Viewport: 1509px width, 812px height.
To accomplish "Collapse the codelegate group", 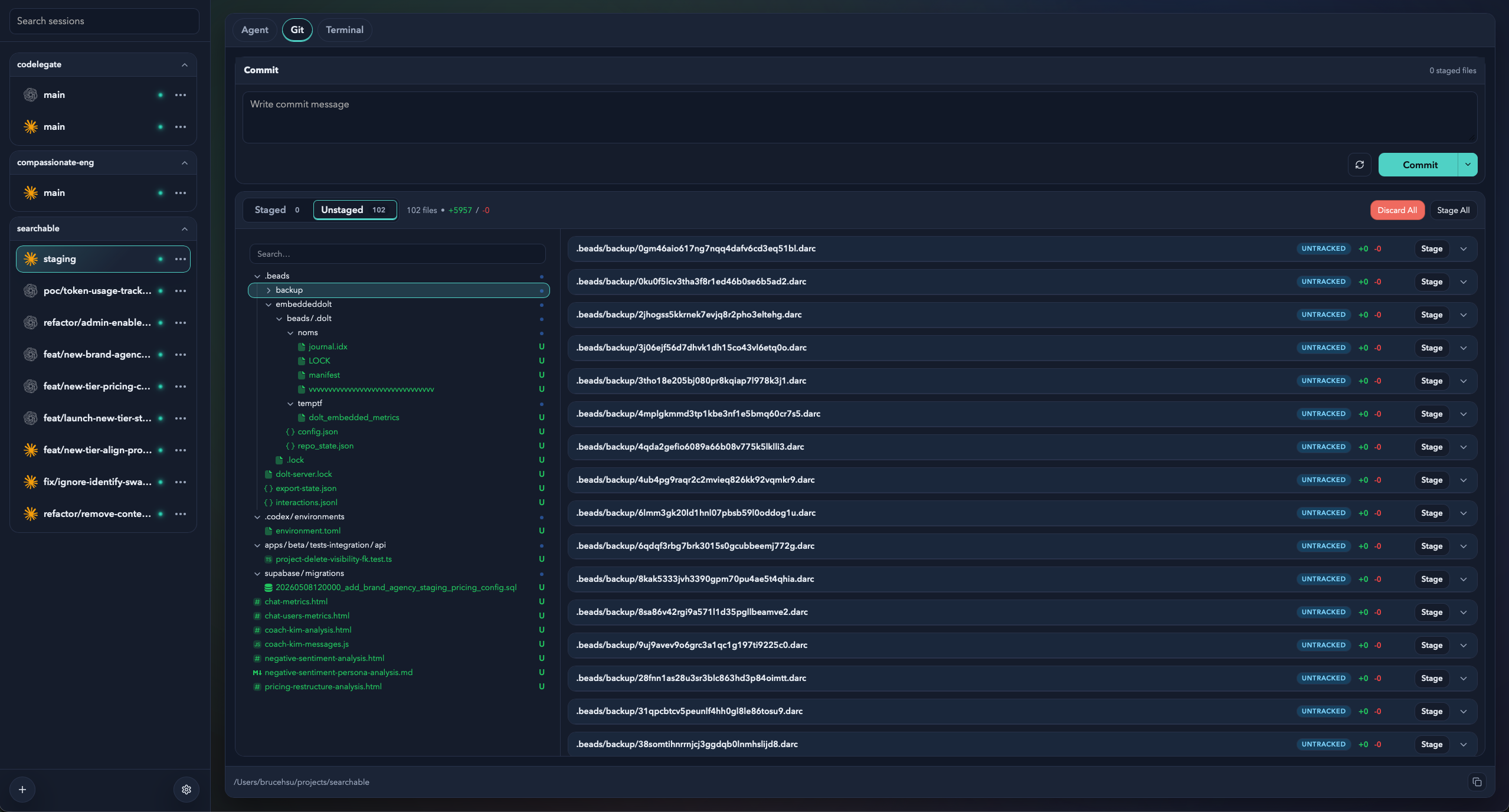I will 185,65.
